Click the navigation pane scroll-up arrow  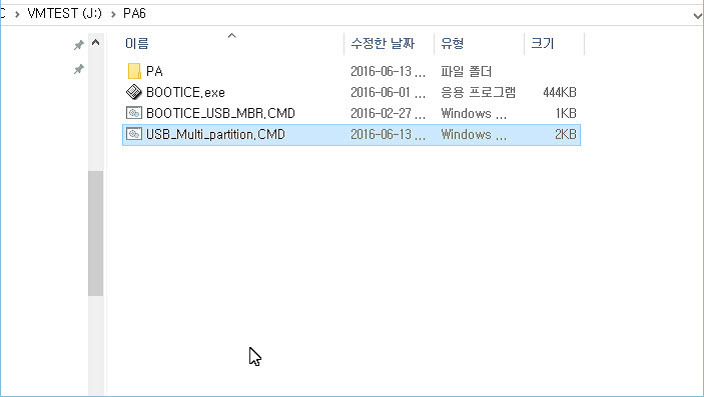[95, 43]
